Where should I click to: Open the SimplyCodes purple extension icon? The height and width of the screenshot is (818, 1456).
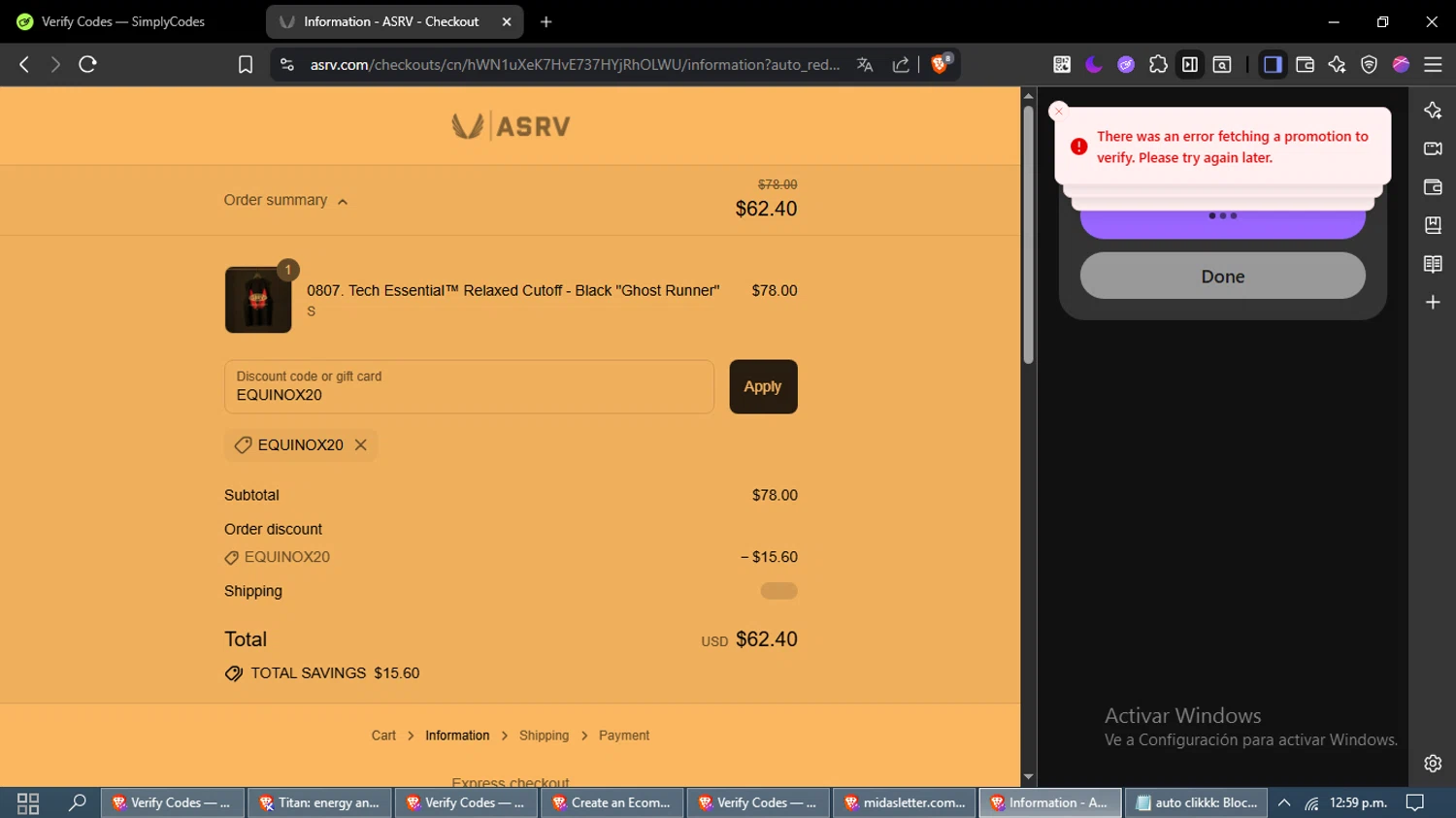point(1126,64)
